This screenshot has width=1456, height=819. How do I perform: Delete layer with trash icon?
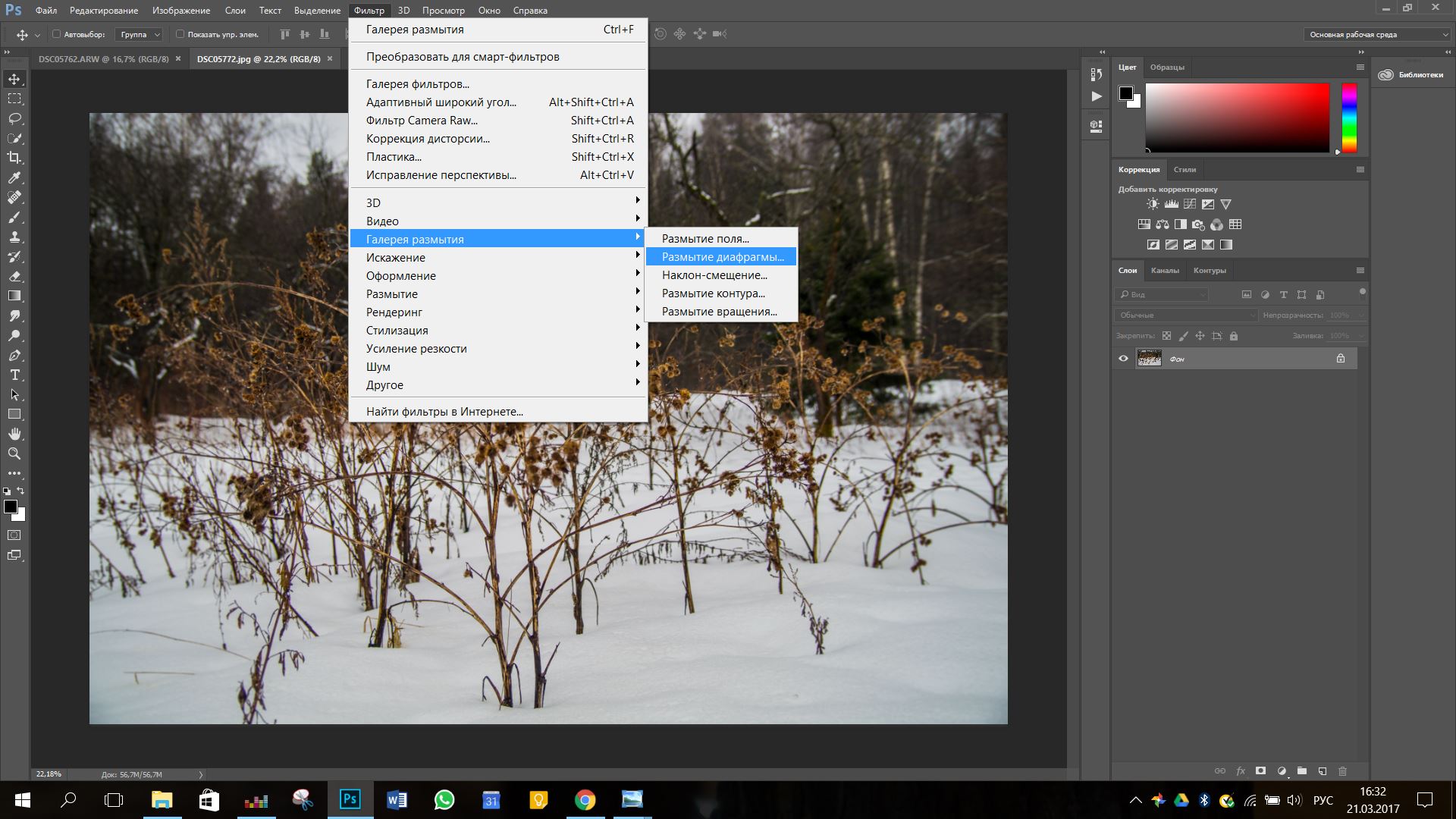(1342, 771)
